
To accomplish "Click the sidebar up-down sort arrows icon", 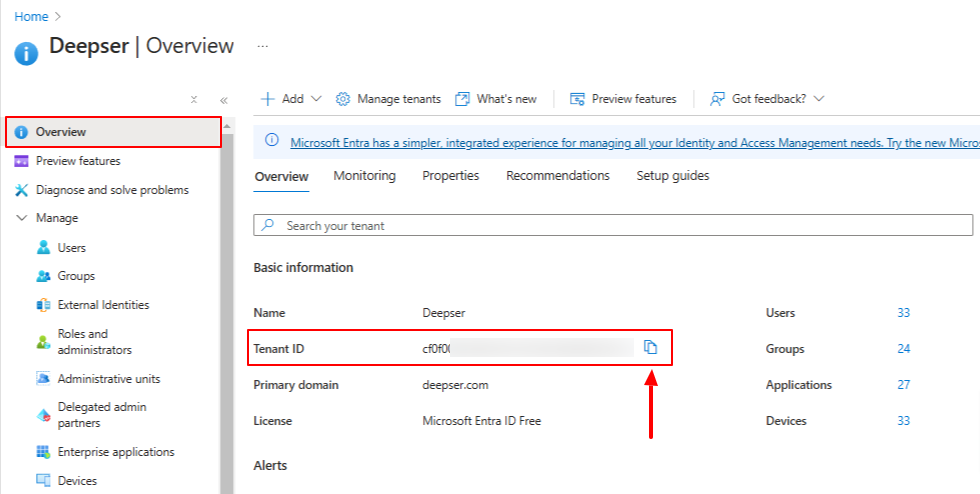I will pyautogui.click(x=194, y=99).
